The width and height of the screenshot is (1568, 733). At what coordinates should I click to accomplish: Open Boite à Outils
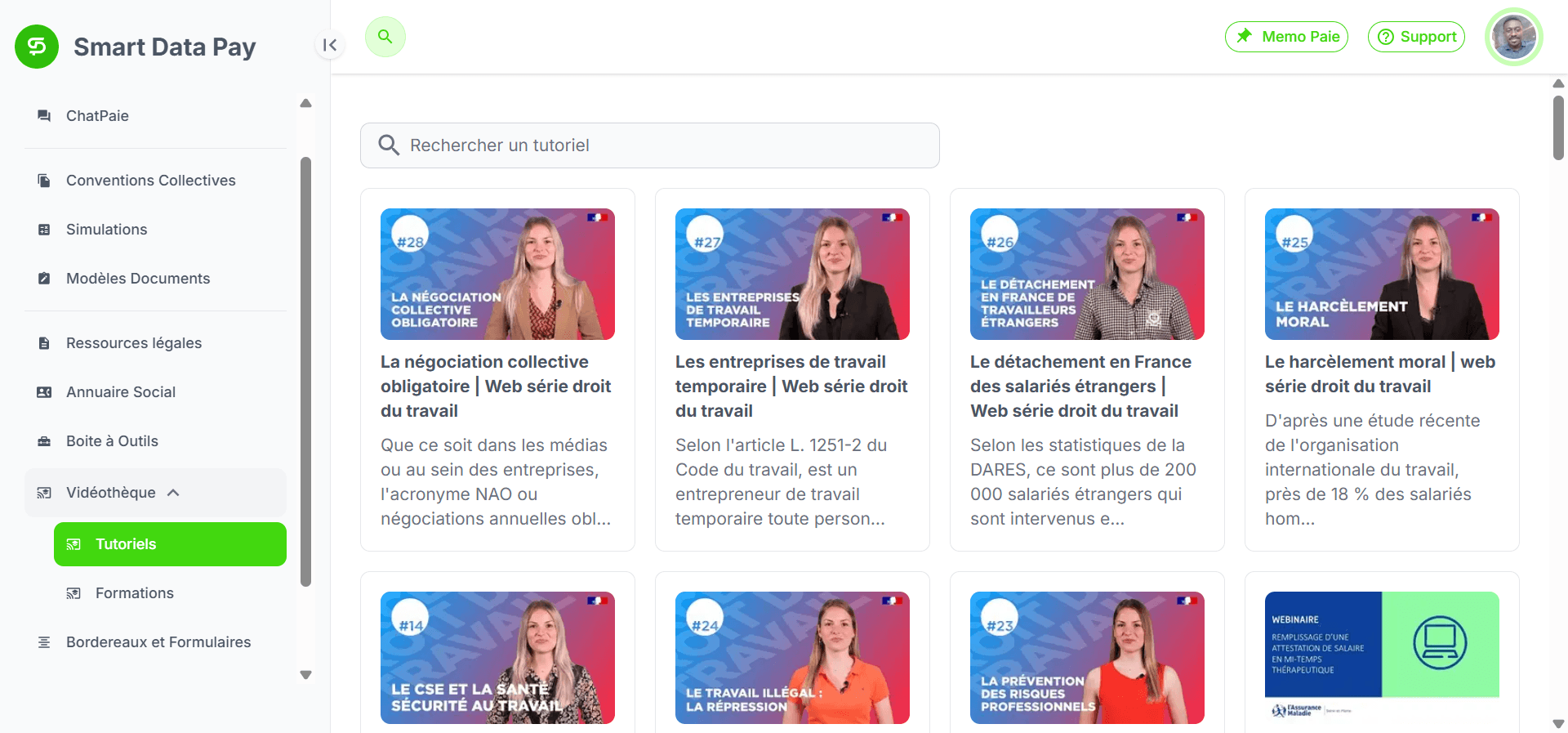click(155, 441)
